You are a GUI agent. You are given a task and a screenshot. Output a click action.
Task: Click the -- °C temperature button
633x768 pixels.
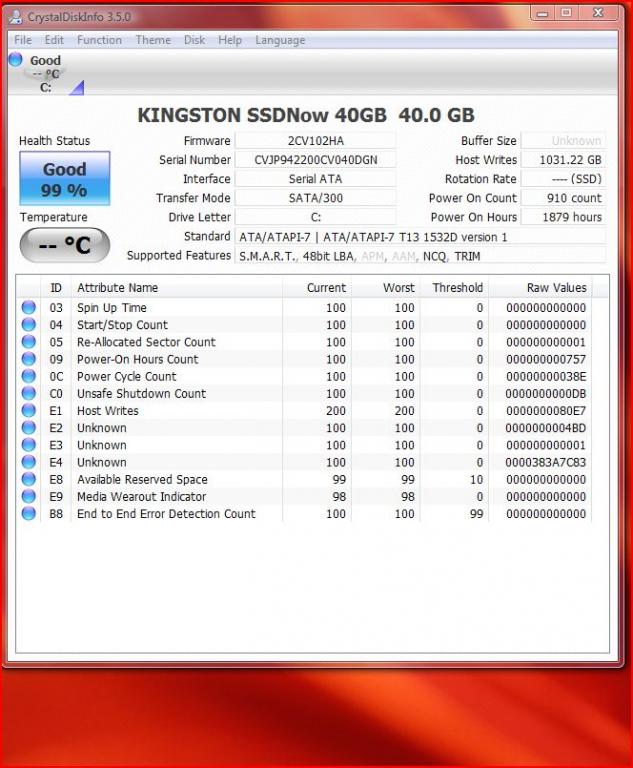coord(65,245)
